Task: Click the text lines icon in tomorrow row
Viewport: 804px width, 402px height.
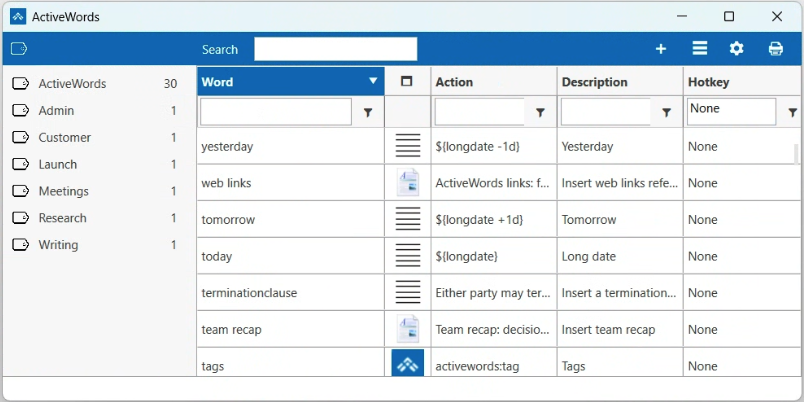Action: click(x=408, y=219)
